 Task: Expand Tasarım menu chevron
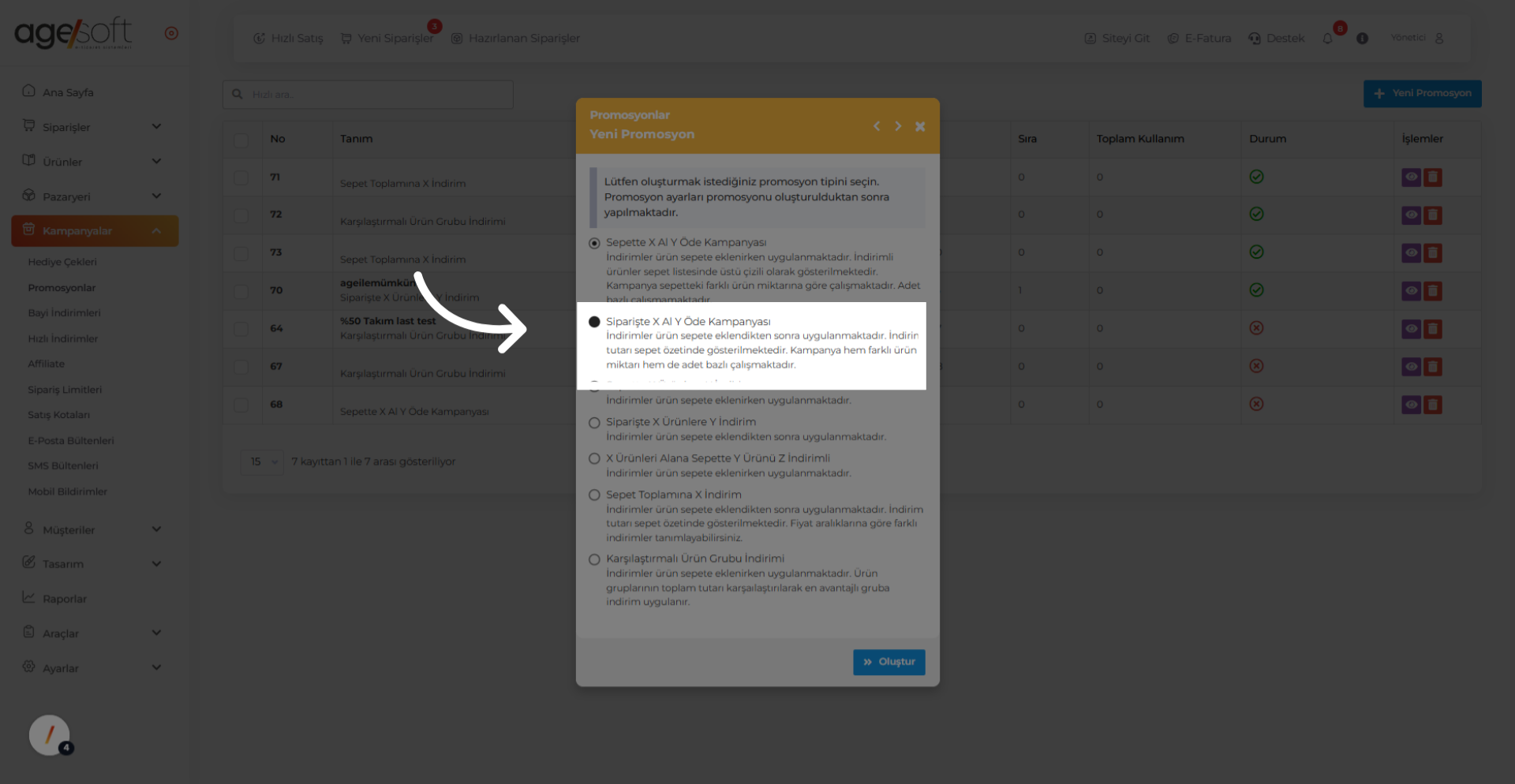156,563
